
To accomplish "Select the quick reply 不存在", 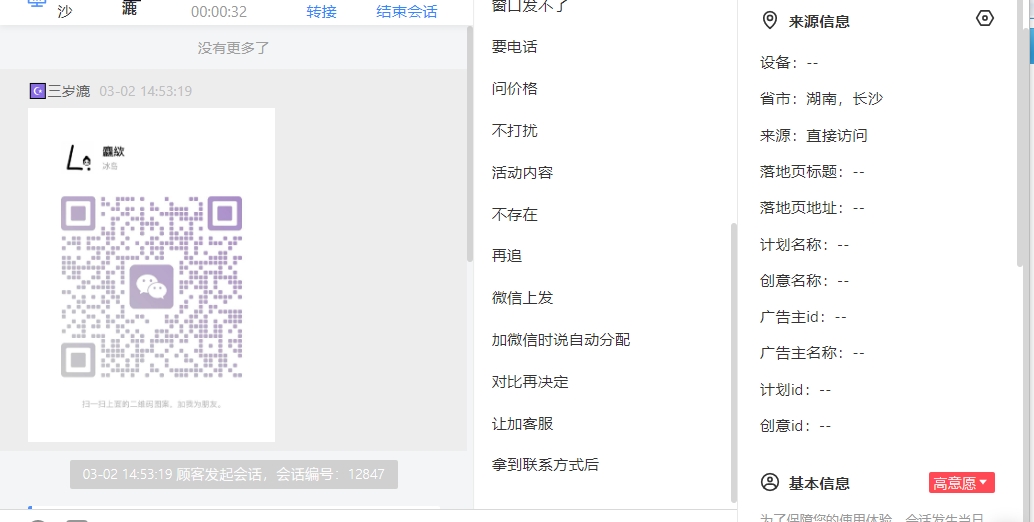I will 514,214.
